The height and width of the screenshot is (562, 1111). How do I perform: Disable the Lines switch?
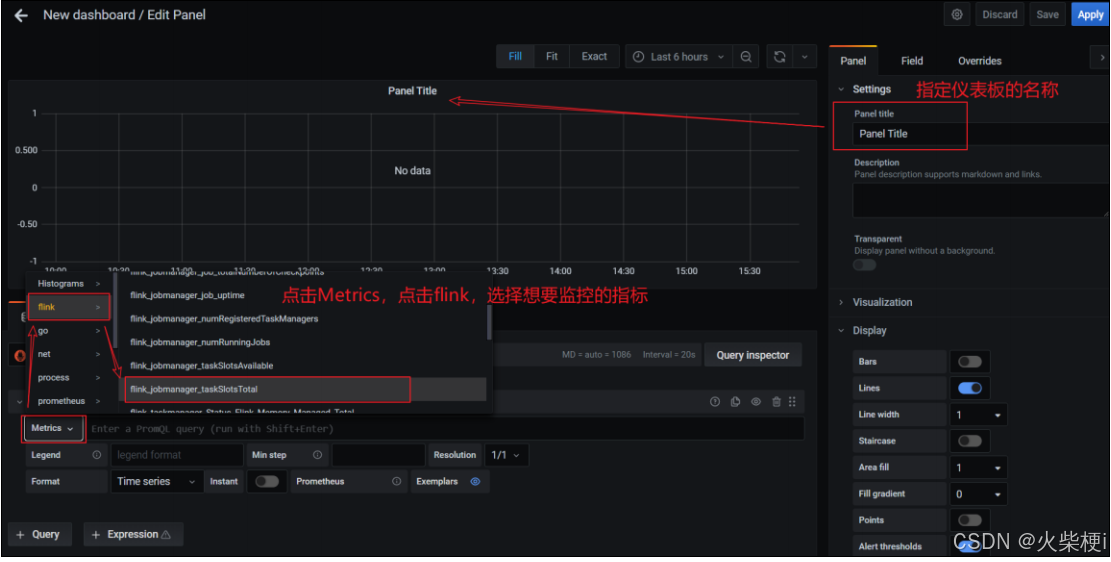(970, 388)
